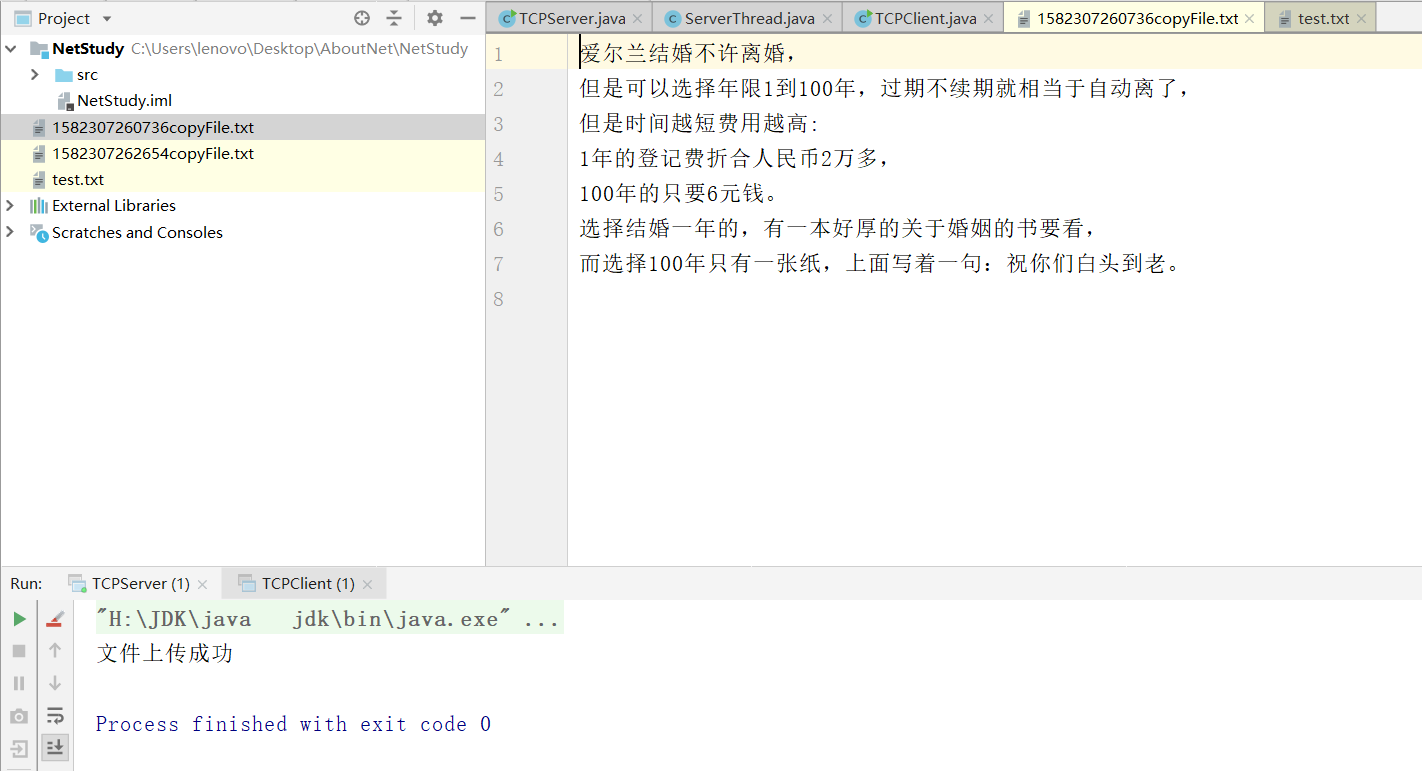Click the Up stack trace arrow
Viewport: 1422px width, 771px height.
point(55,651)
